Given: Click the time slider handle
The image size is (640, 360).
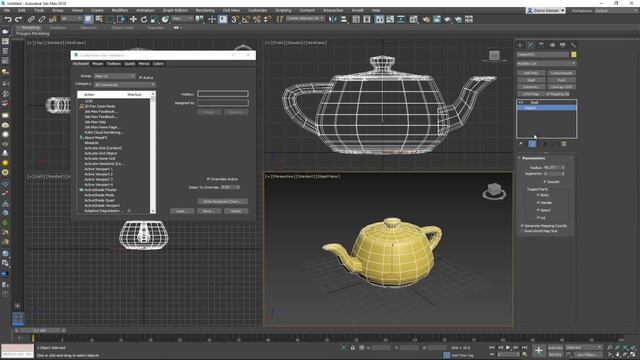Looking at the screenshot, I should point(39,330).
